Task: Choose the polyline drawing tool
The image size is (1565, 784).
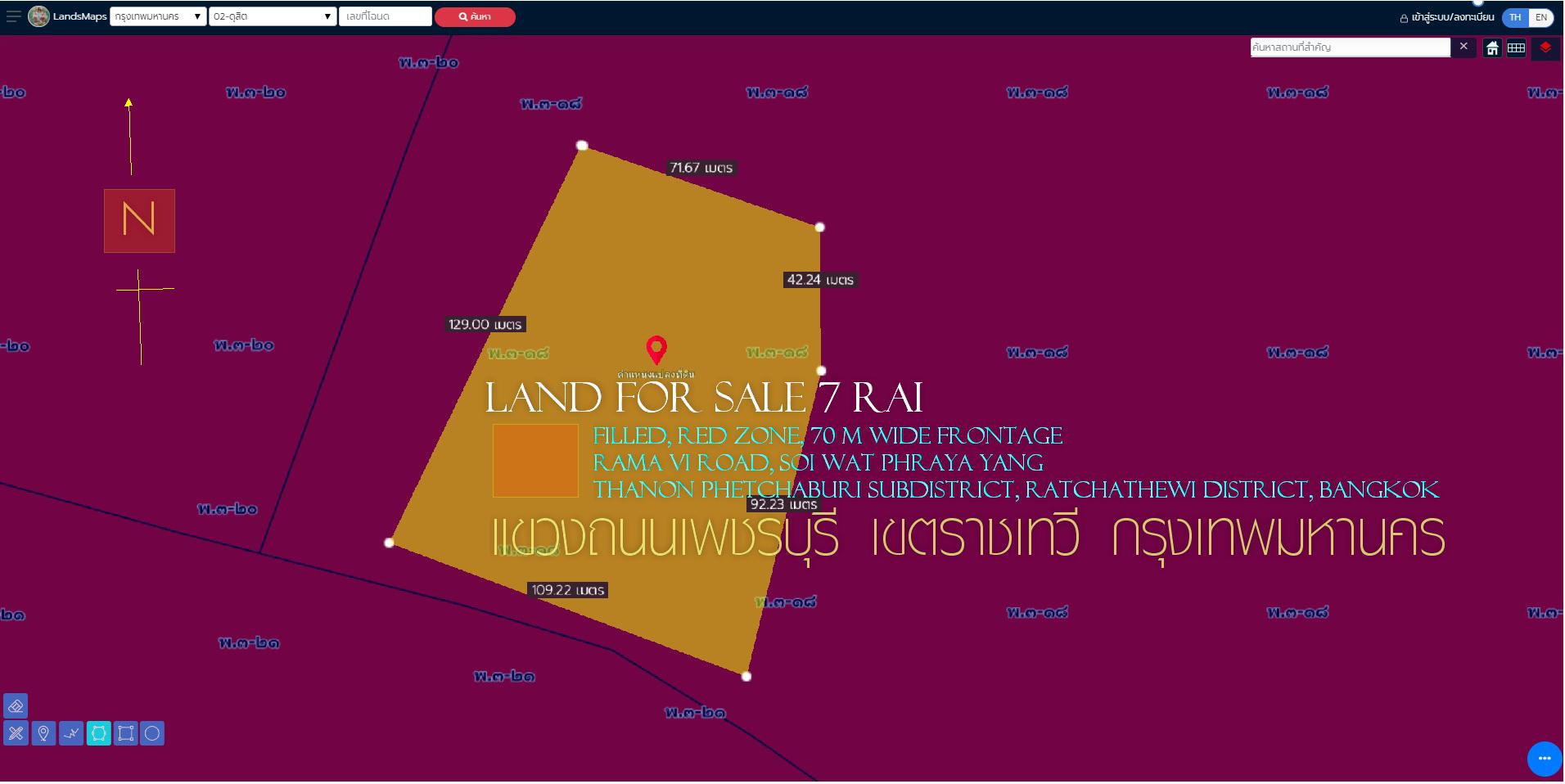Action: [71, 733]
